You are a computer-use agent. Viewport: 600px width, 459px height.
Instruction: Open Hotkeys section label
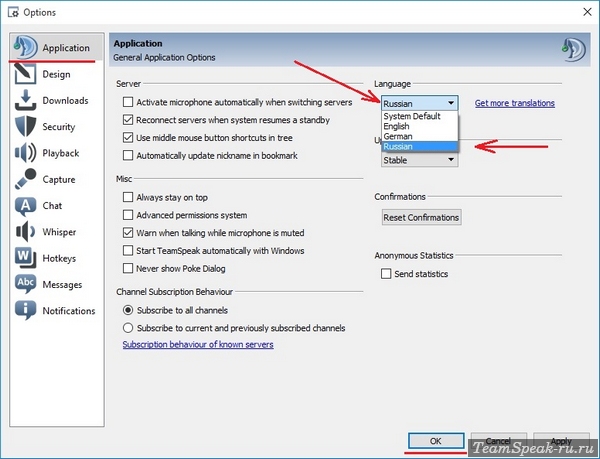coord(59,259)
